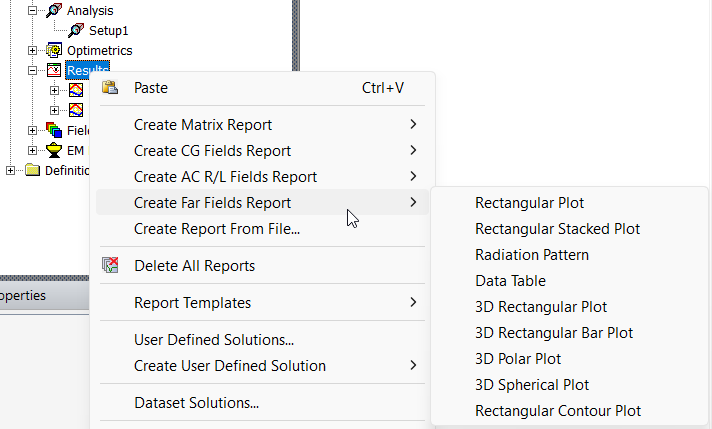Select Delete All Reports

262,266
